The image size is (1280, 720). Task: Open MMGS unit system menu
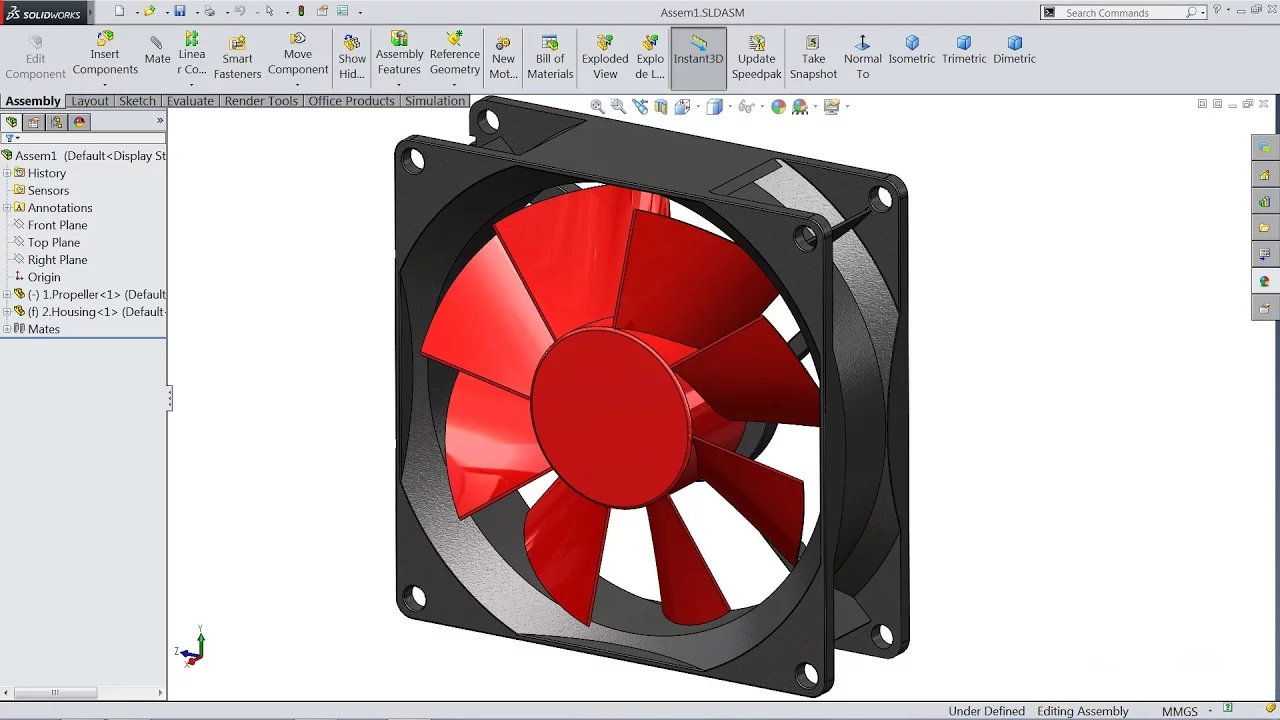click(x=1186, y=711)
